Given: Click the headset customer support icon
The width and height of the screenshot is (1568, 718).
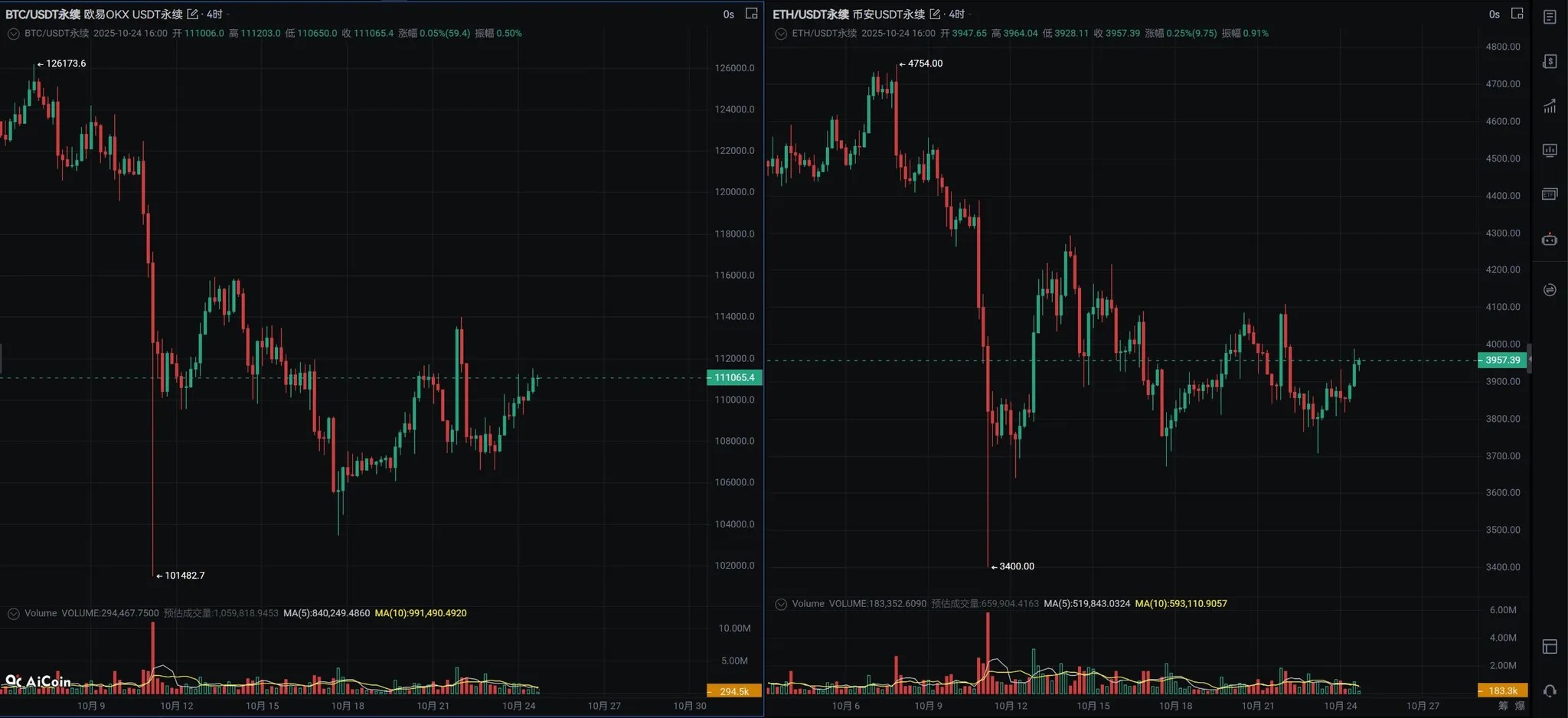Looking at the screenshot, I should coord(1549,691).
